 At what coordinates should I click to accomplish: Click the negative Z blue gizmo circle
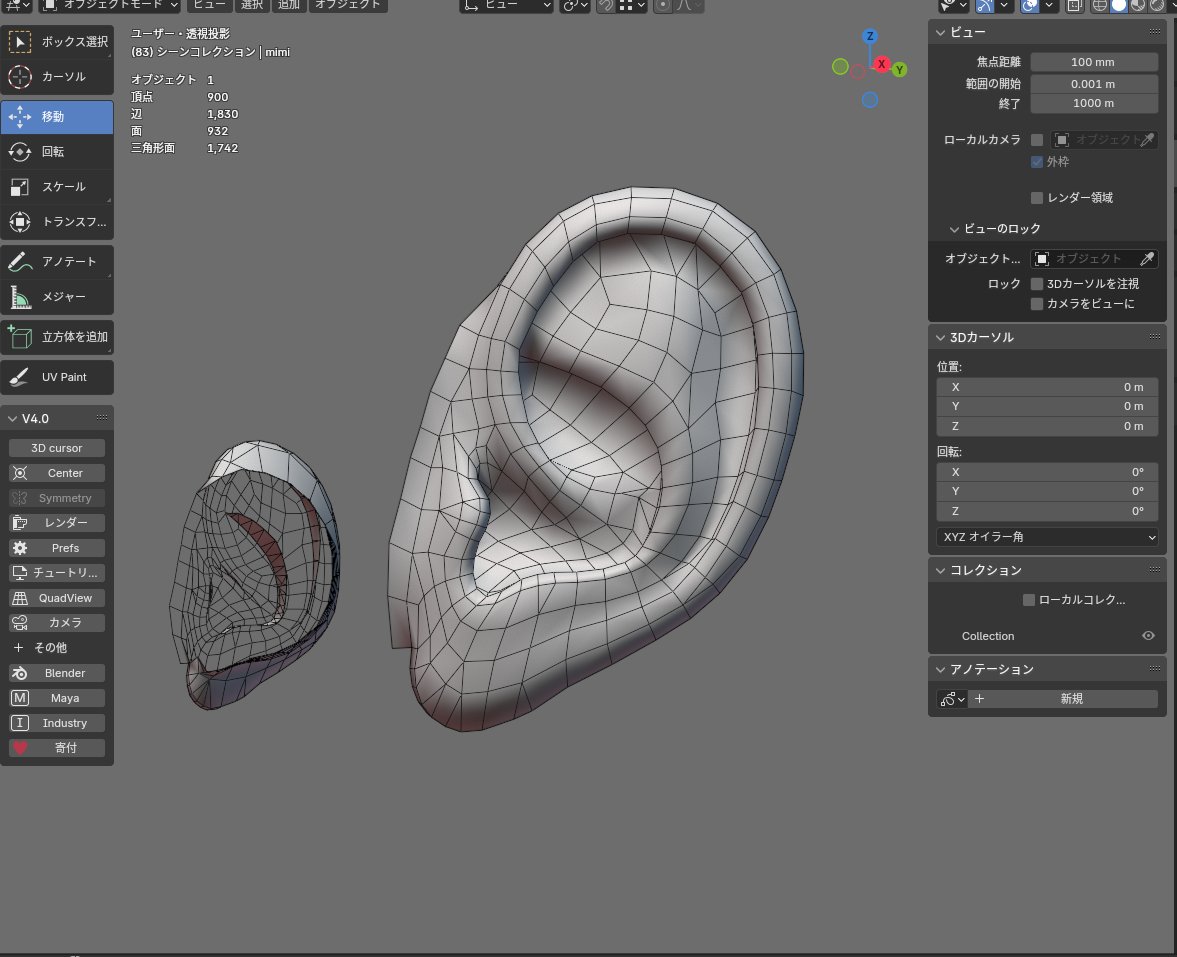pyautogui.click(x=870, y=100)
